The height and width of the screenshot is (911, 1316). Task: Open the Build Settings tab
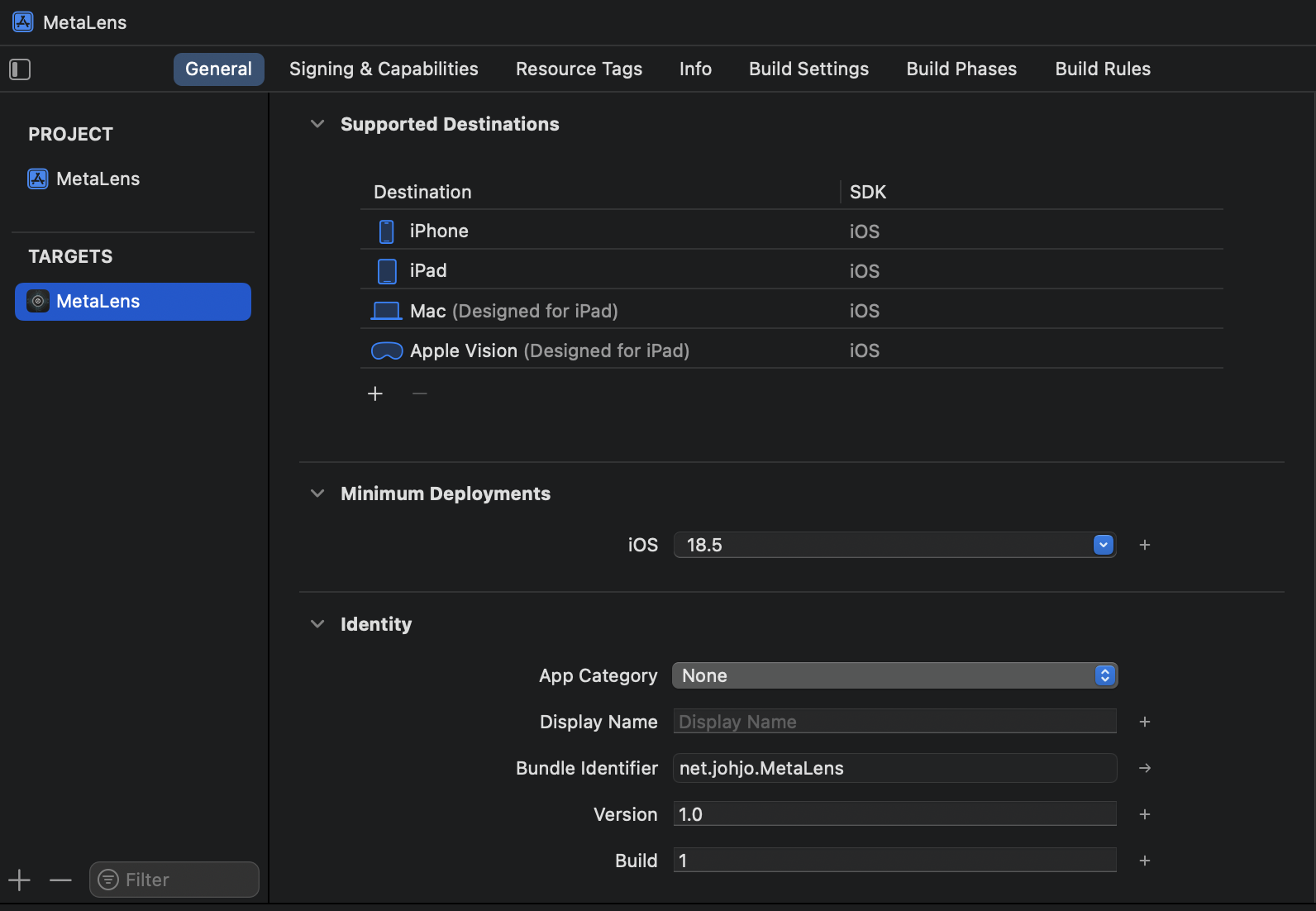pyautogui.click(x=808, y=69)
